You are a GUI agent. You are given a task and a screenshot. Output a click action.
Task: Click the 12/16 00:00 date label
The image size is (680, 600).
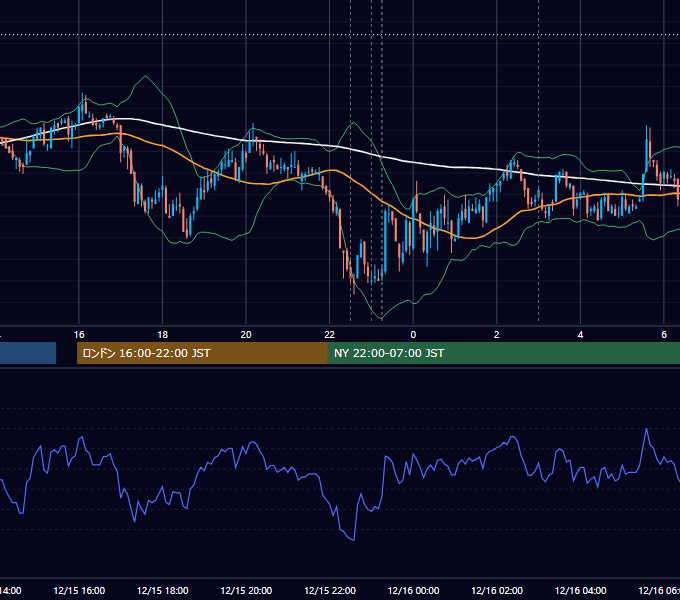pyautogui.click(x=413, y=590)
